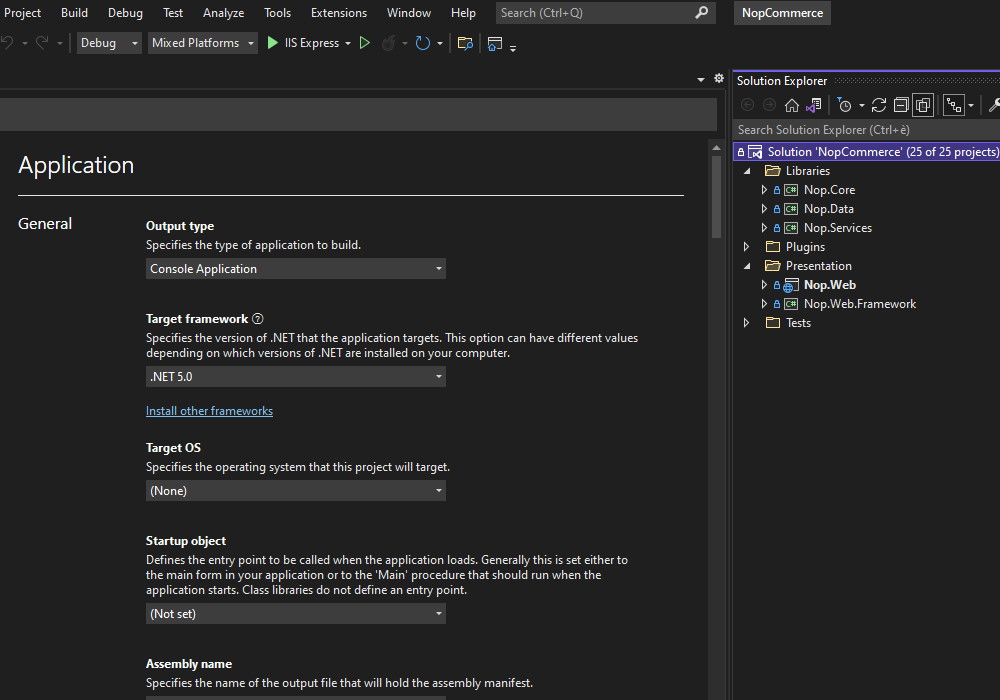Click Collapse All icon in Solution Explorer
This screenshot has width=1000, height=700.
901,105
